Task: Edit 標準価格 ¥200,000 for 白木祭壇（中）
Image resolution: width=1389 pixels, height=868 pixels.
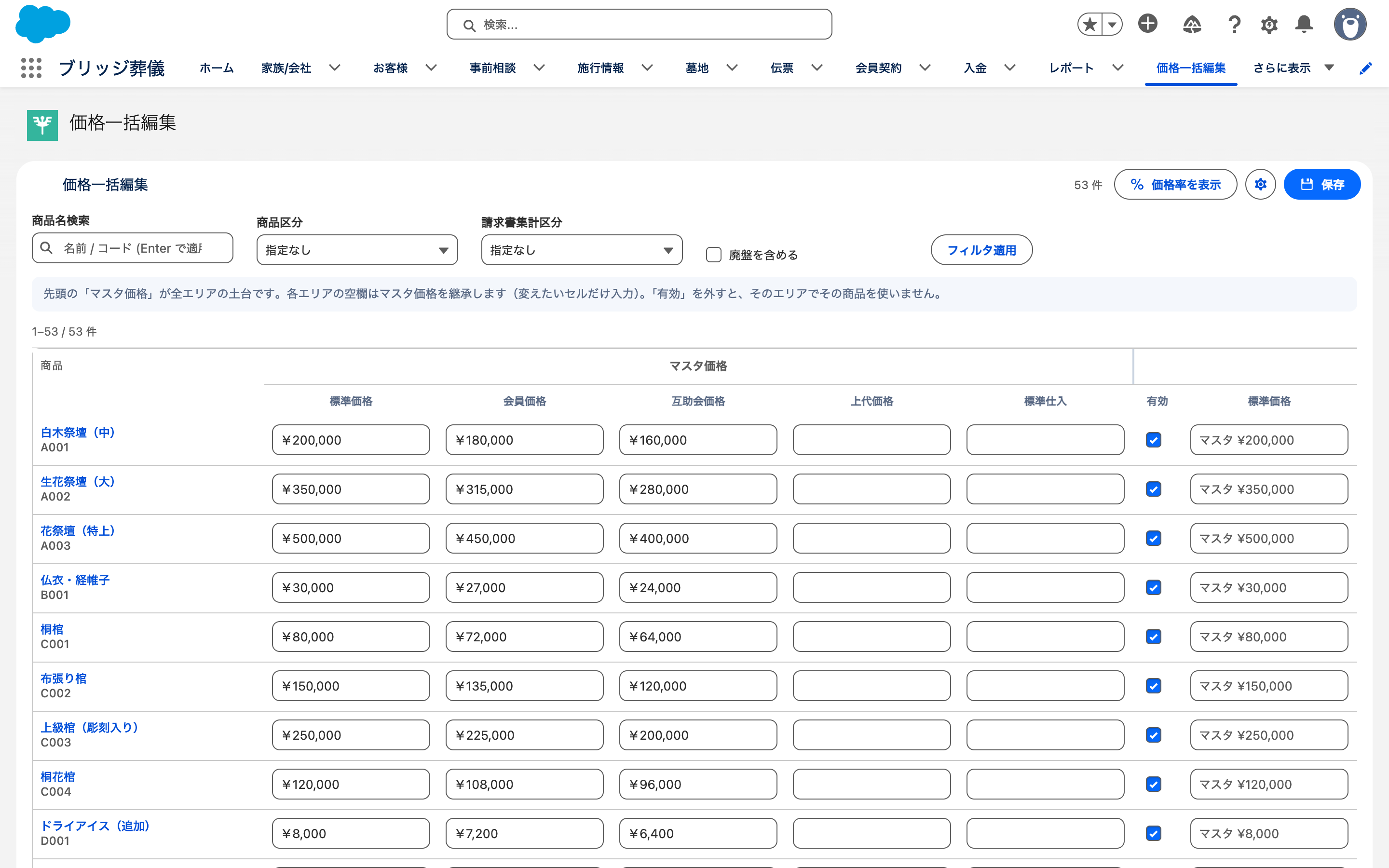Action: [x=351, y=440]
